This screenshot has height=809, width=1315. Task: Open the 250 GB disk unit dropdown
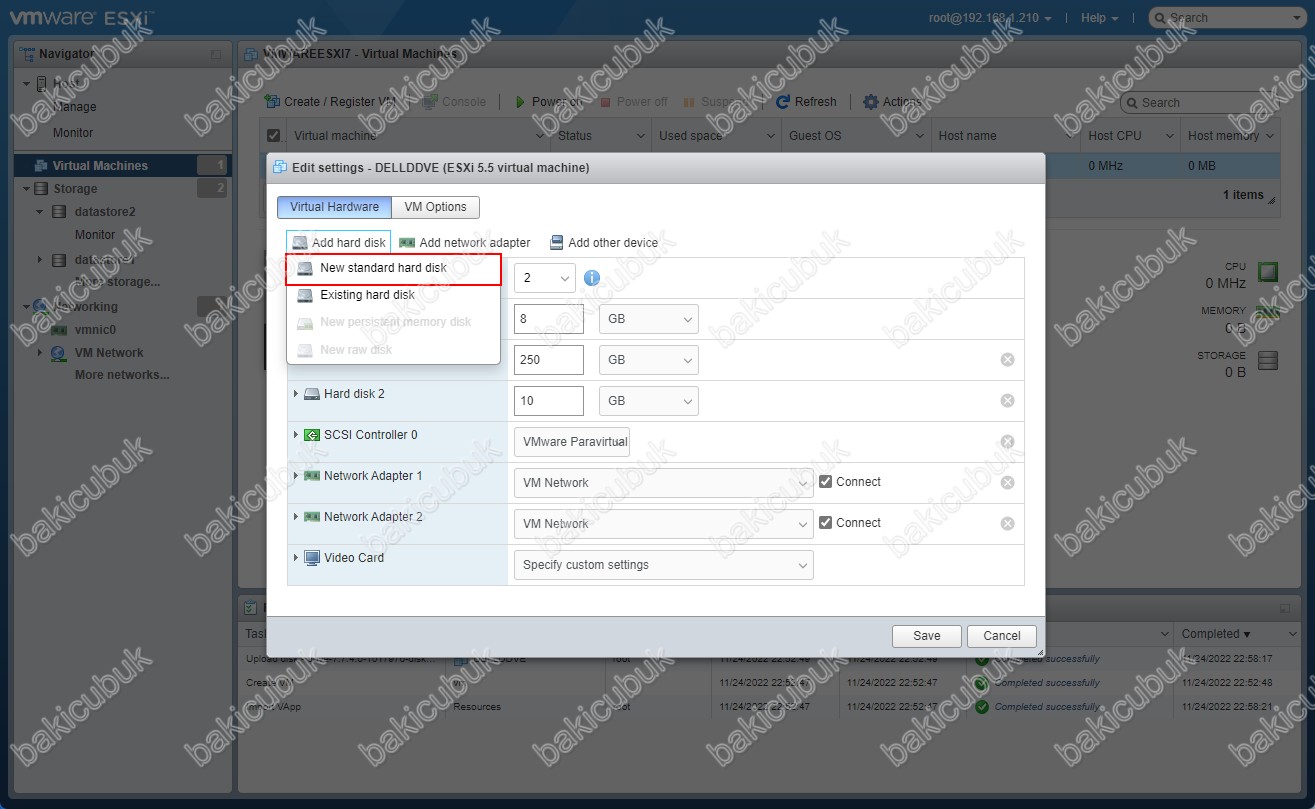point(648,360)
